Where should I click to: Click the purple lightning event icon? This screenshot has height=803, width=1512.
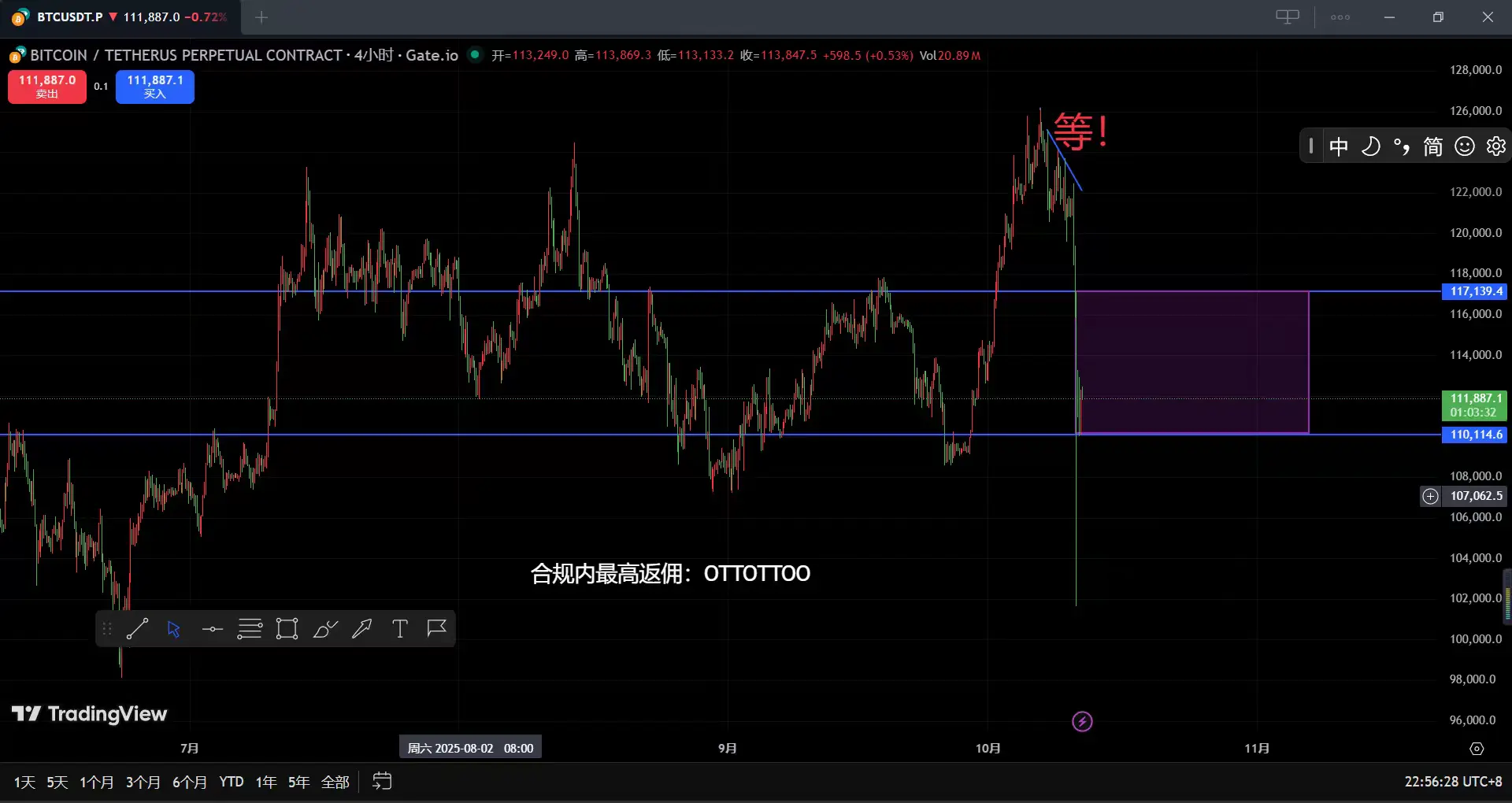coord(1082,721)
